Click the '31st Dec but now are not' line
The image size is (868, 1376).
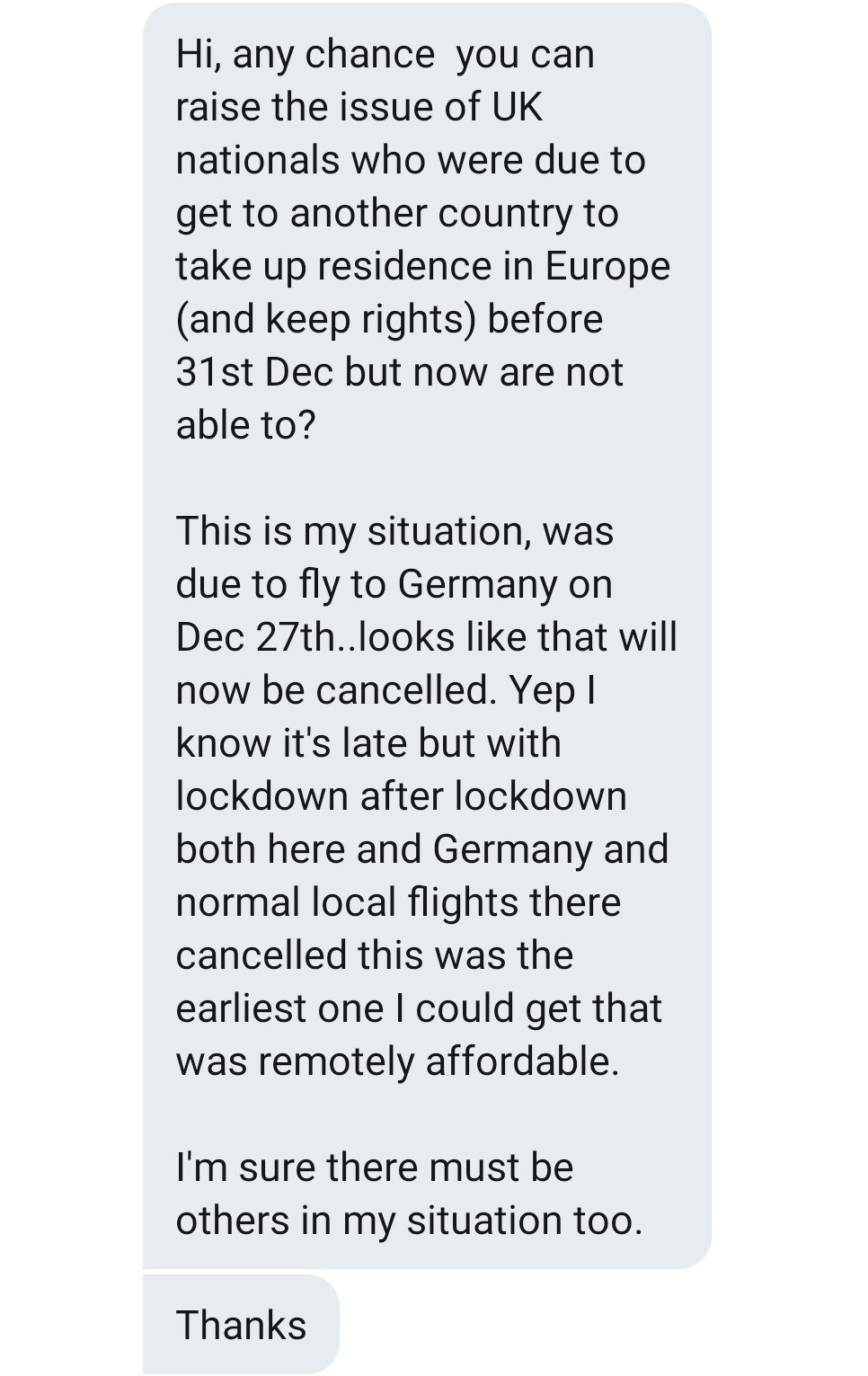pyautogui.click(x=399, y=372)
